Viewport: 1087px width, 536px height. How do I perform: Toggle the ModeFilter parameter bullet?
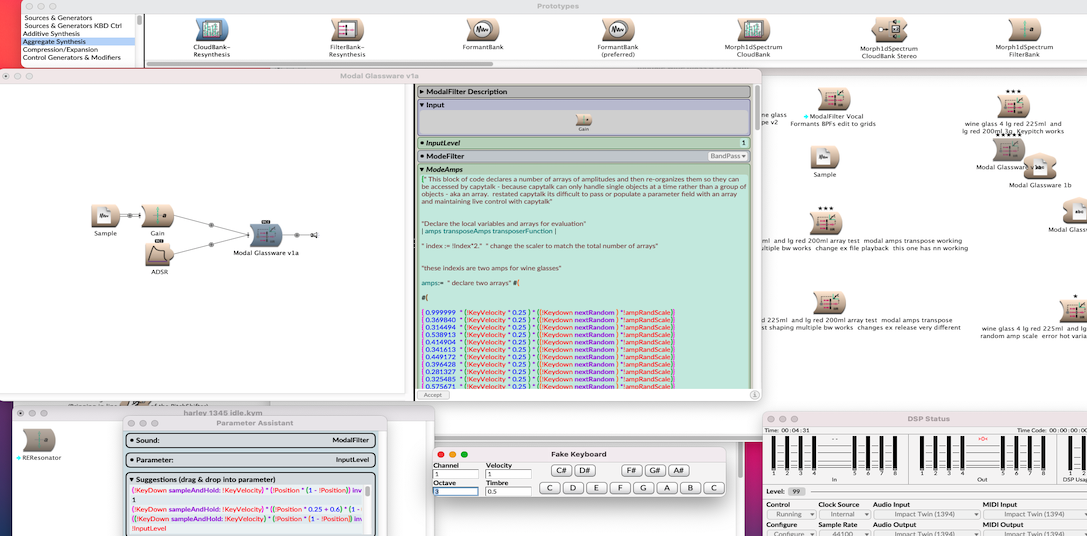(421, 157)
